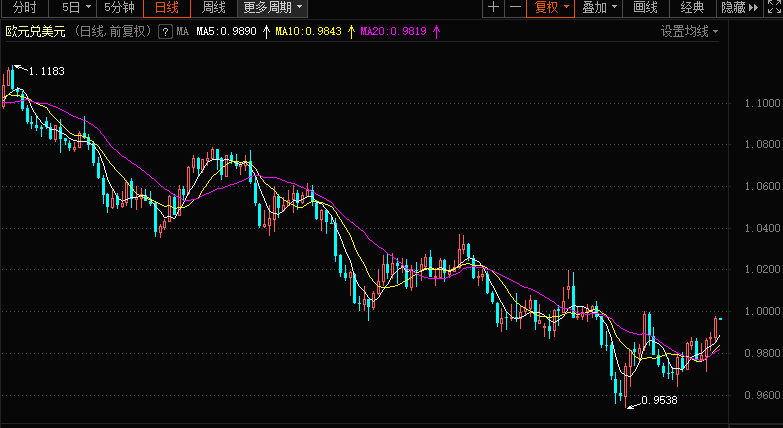The width and height of the screenshot is (783, 428).
Task: Hide side panel via 隐藏 button
Action: pos(740,7)
